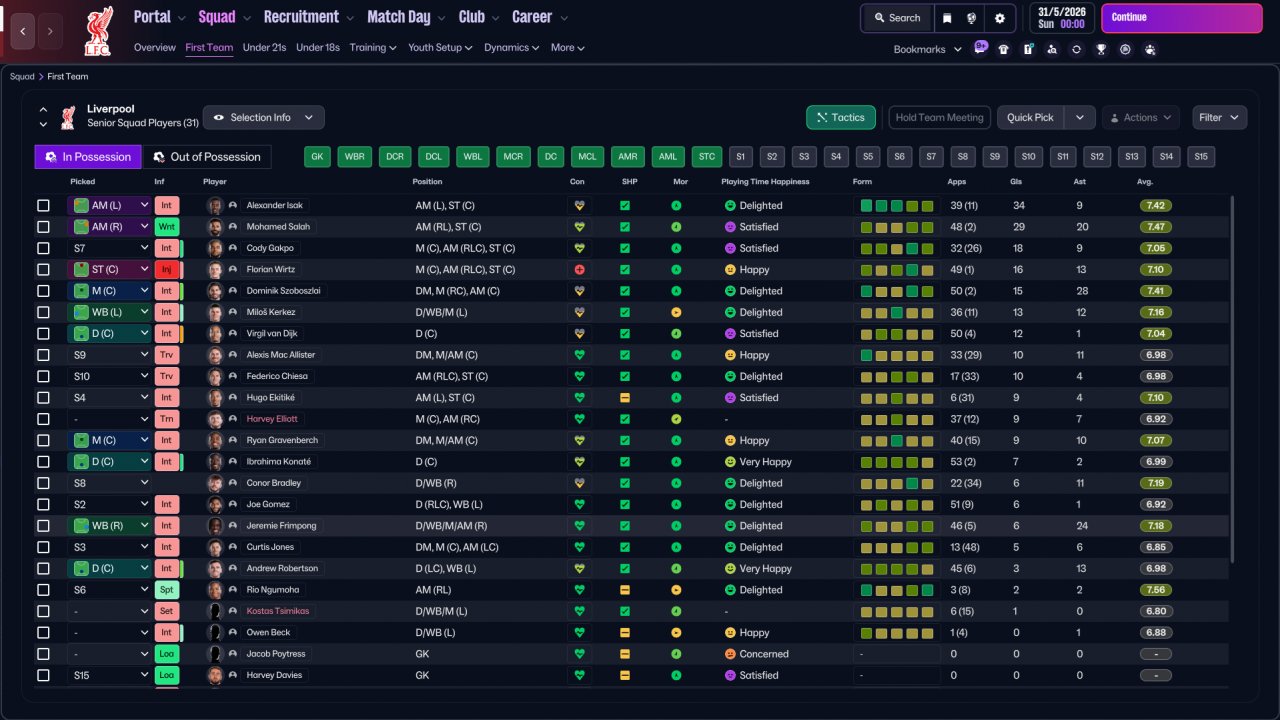Click the trophy competitions shortcut icon

click(1100, 49)
